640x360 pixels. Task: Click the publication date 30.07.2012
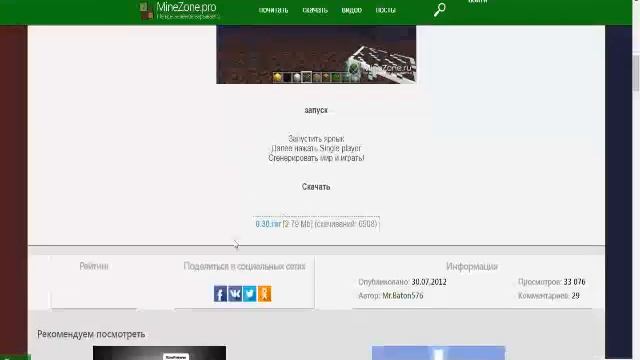[429, 282]
